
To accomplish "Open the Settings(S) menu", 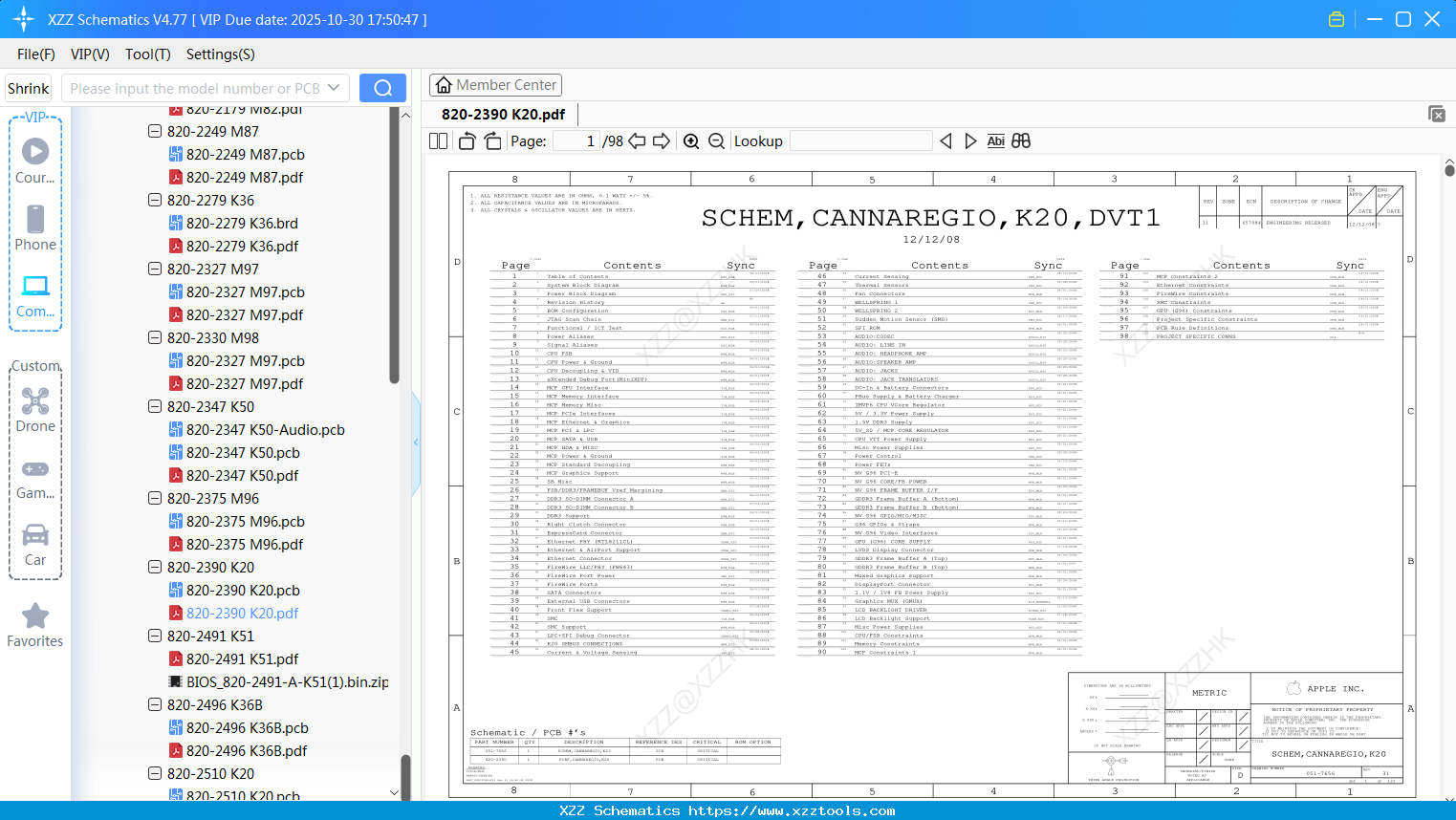I will click(x=221, y=54).
